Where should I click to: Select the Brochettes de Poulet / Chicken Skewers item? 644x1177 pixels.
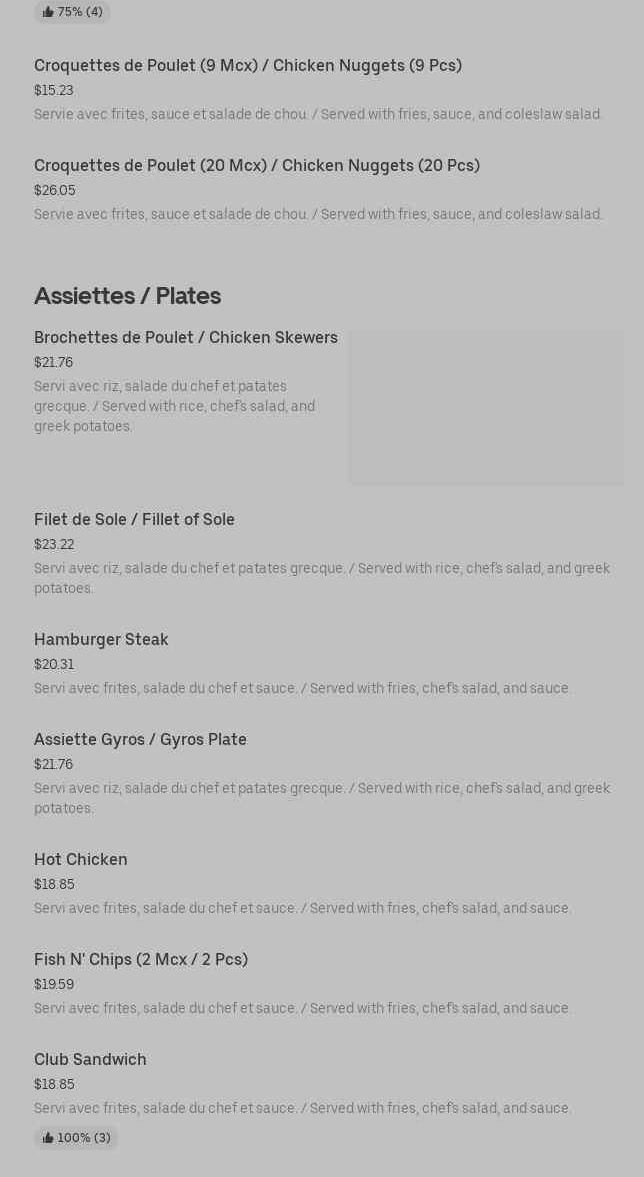pos(185,338)
